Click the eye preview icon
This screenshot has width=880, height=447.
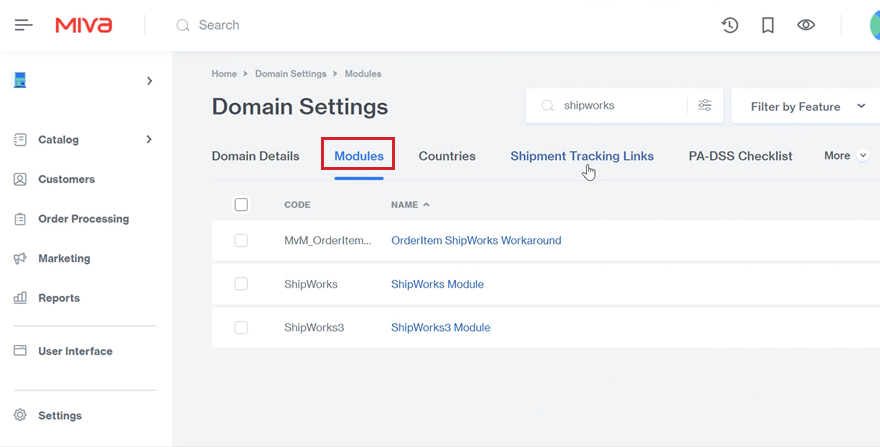tap(806, 25)
